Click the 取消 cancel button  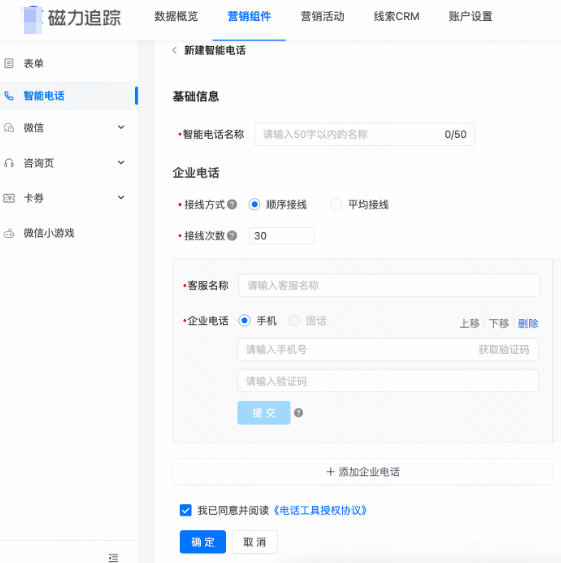click(255, 542)
